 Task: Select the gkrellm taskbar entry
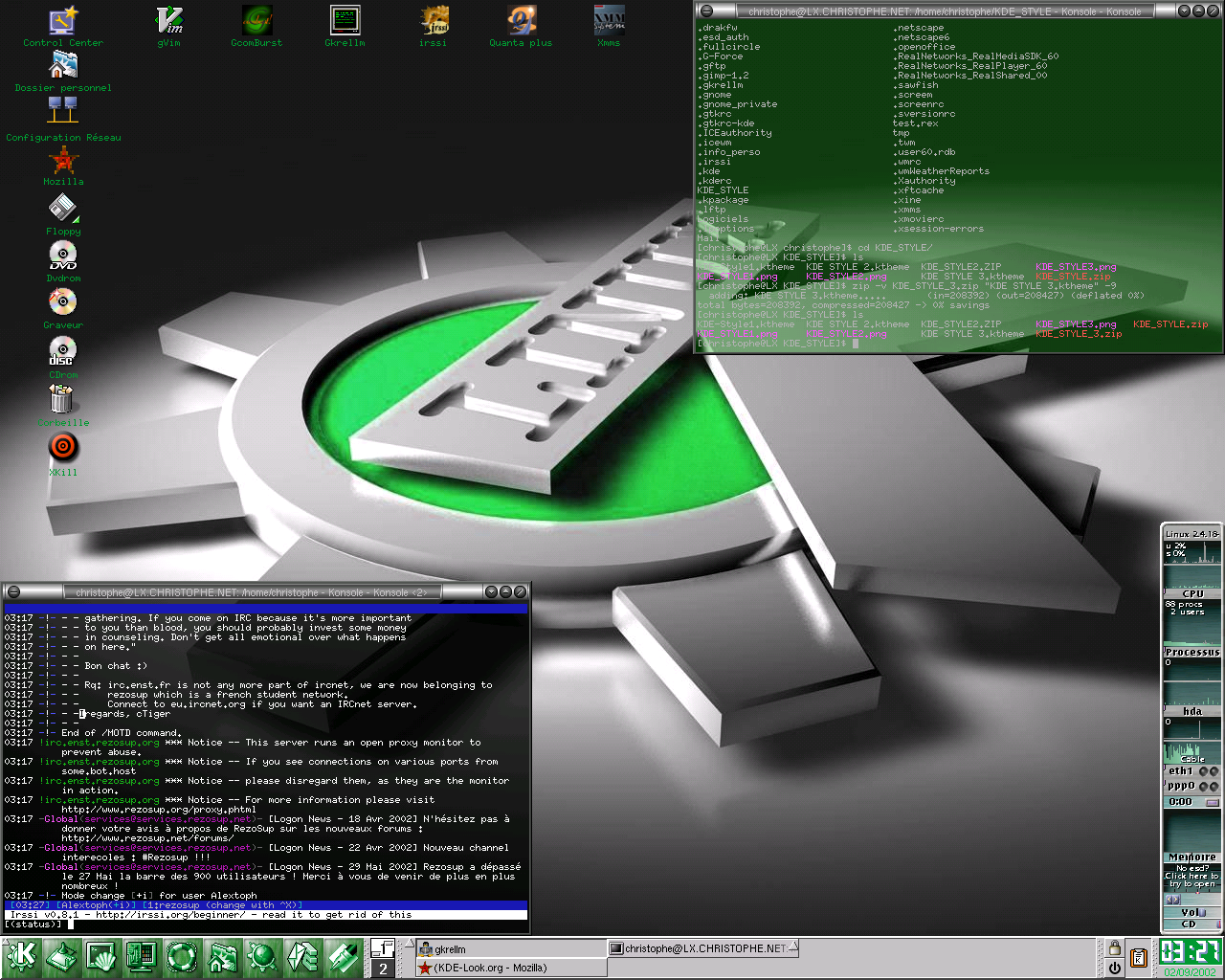coord(511,949)
